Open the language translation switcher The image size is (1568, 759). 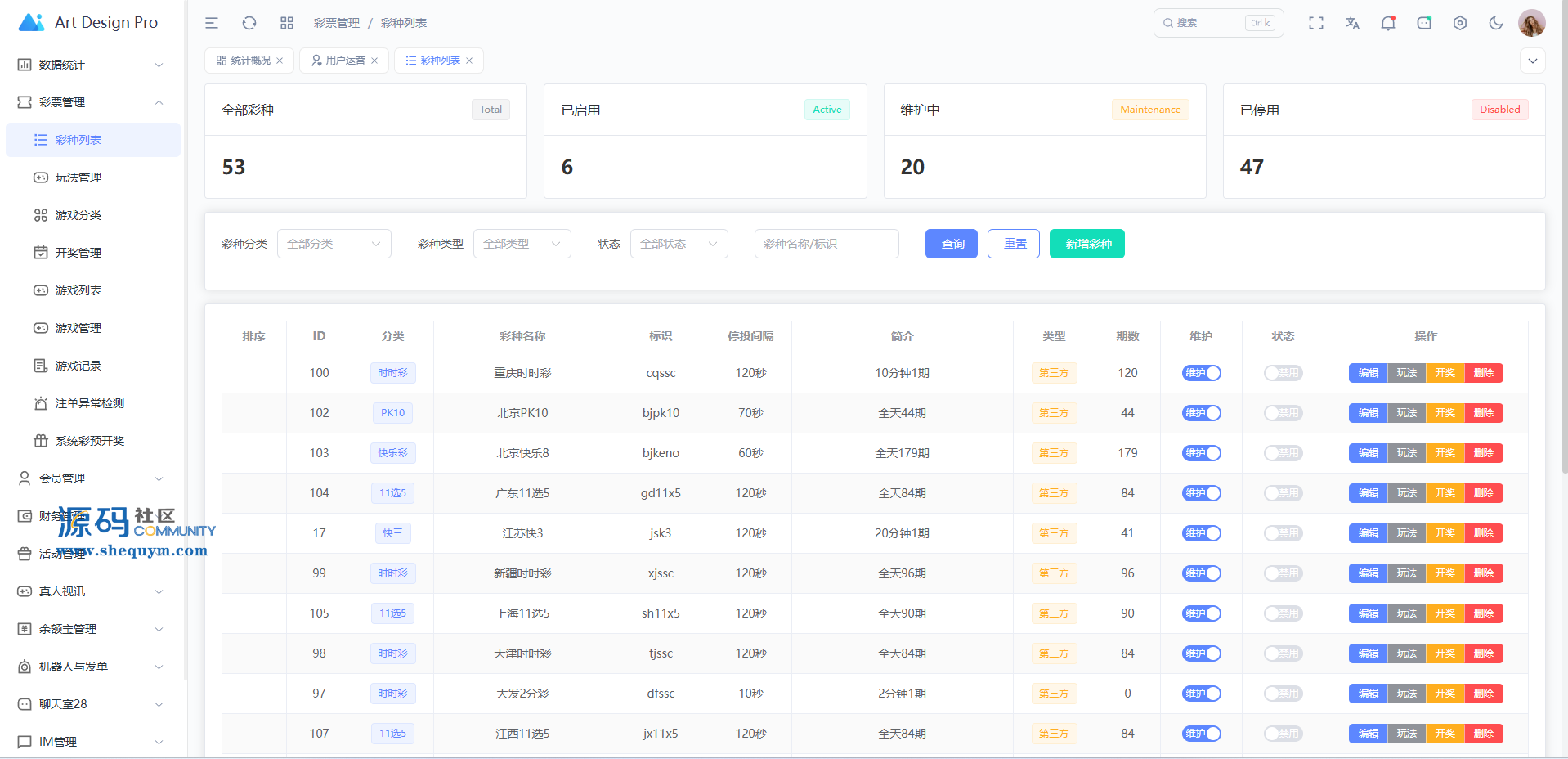[1352, 23]
